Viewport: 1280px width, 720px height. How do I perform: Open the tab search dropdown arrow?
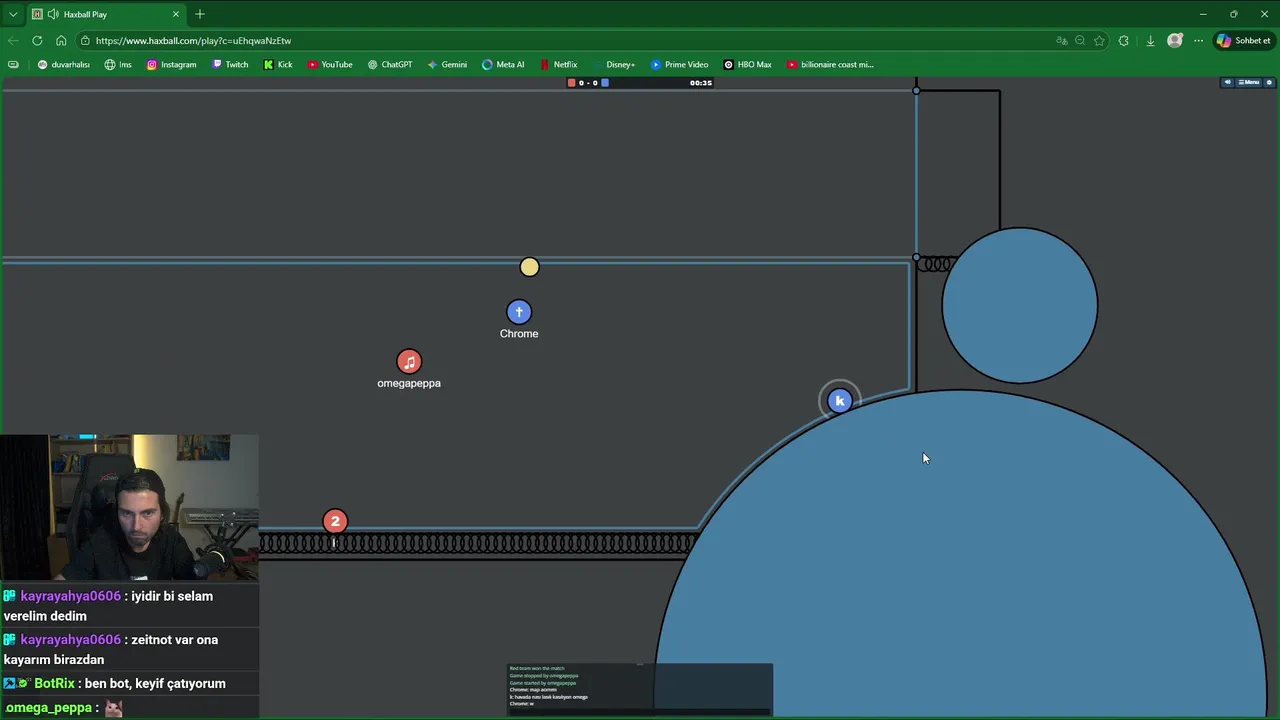point(13,14)
